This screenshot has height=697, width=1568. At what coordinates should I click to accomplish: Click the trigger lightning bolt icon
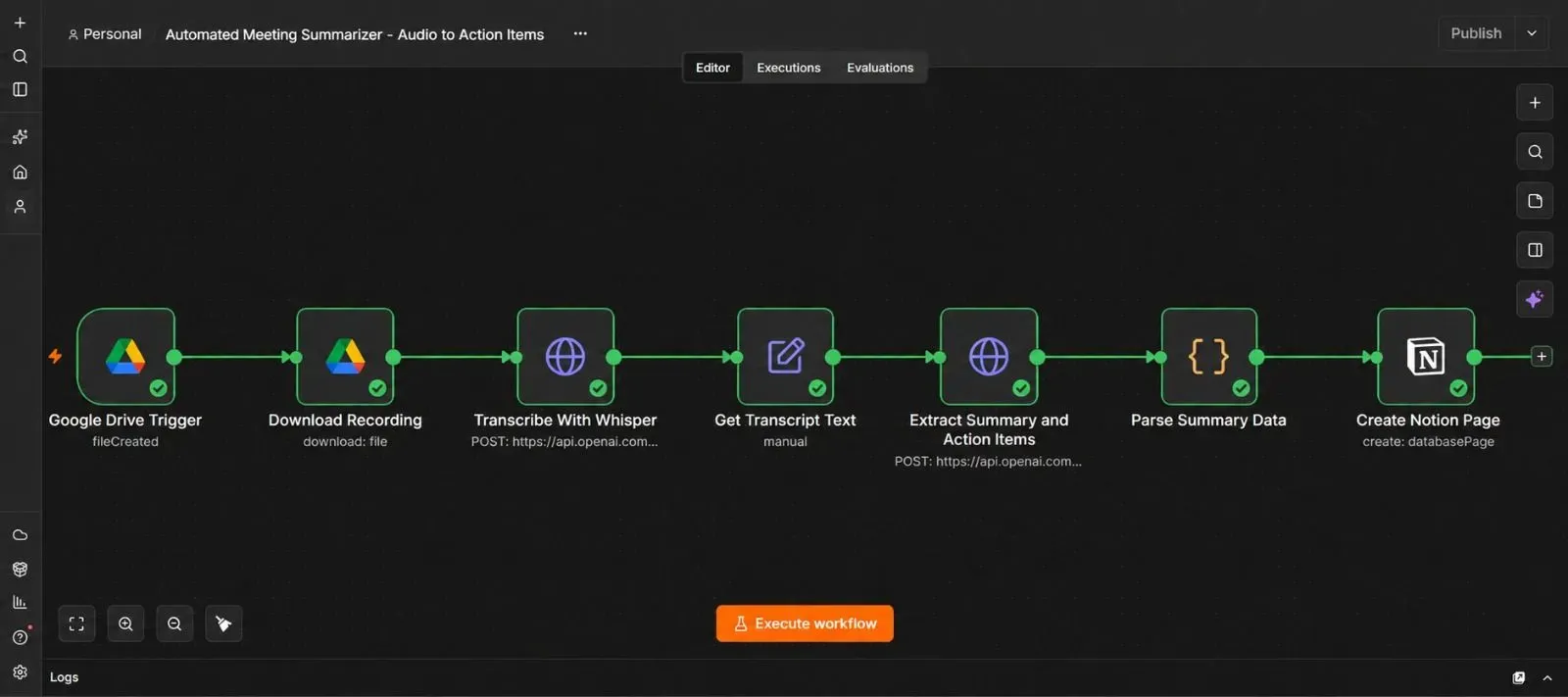coord(55,356)
